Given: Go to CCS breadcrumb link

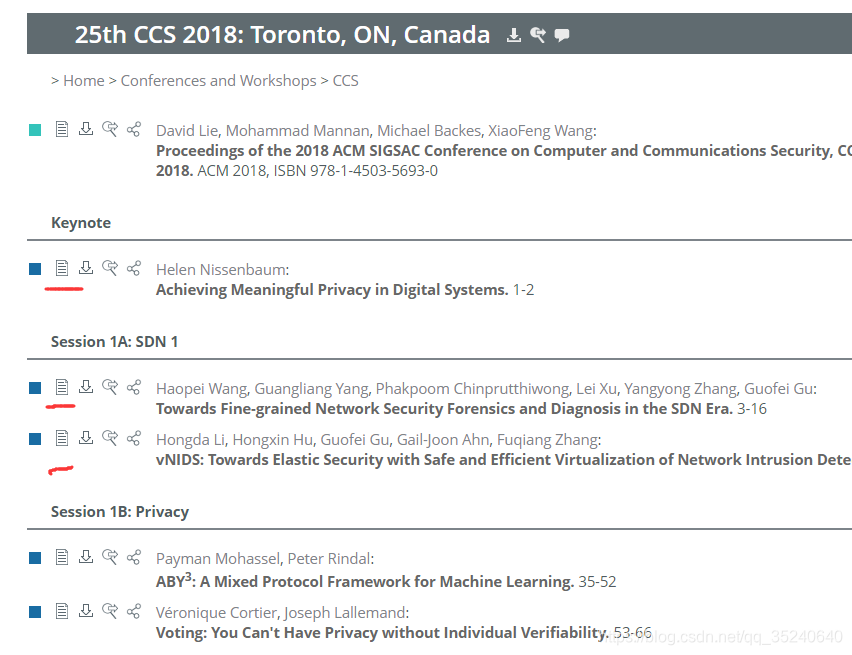Looking at the screenshot, I should [x=346, y=80].
